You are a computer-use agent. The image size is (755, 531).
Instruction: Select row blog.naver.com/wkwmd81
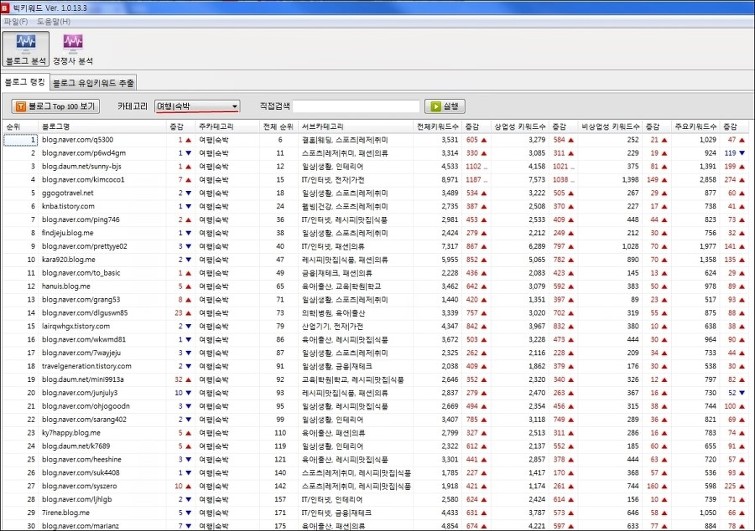(x=376, y=339)
